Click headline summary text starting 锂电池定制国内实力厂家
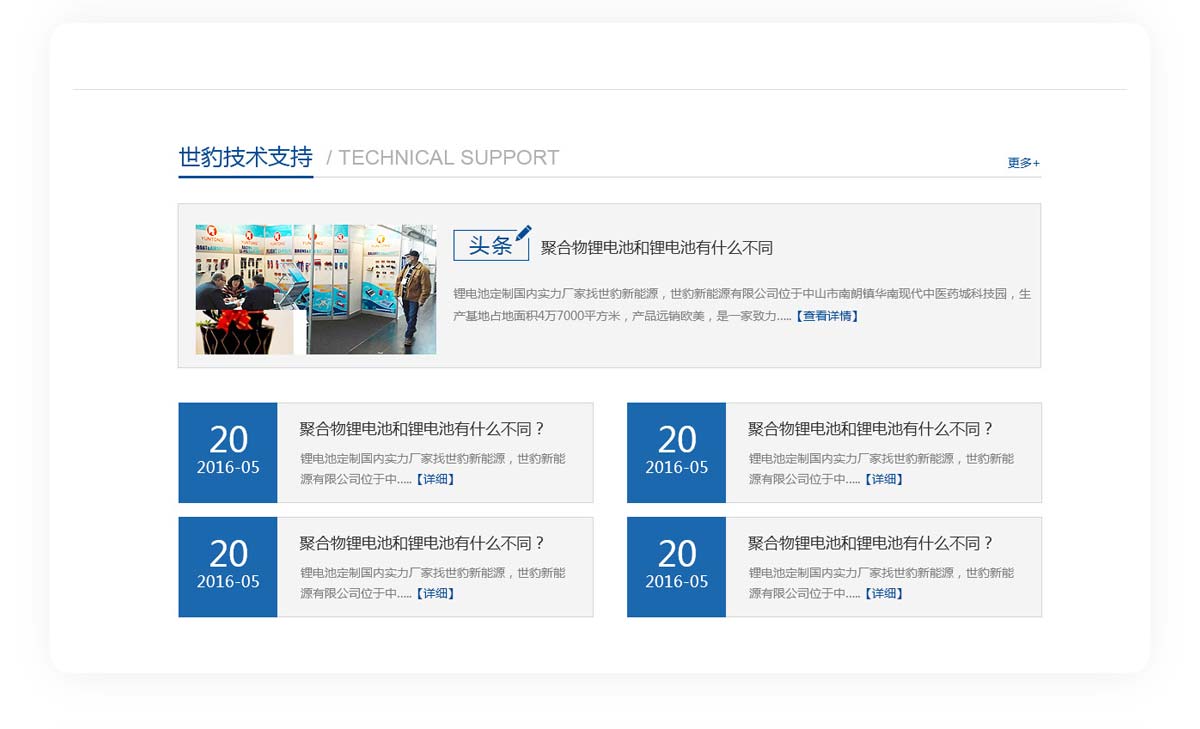 (x=742, y=305)
